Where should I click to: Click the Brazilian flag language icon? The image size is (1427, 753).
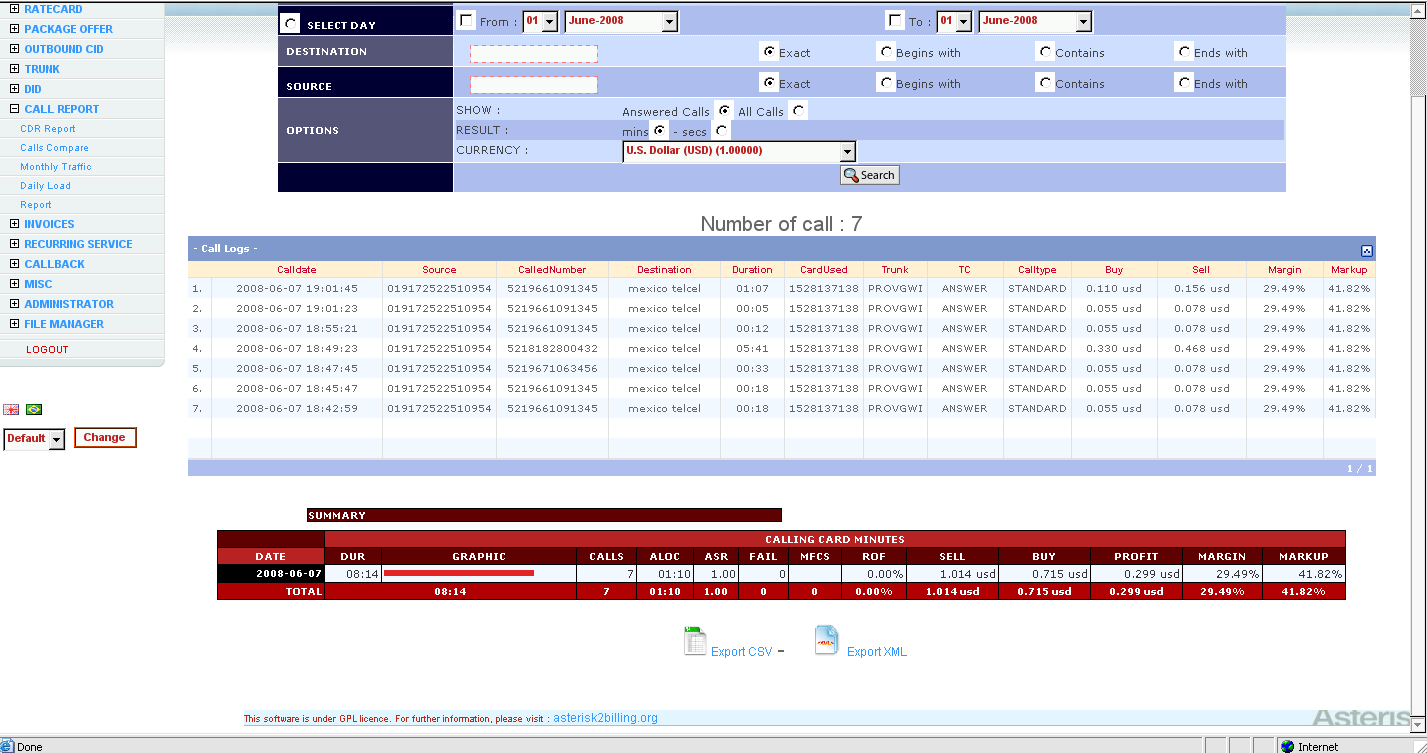pyautogui.click(x=34, y=409)
